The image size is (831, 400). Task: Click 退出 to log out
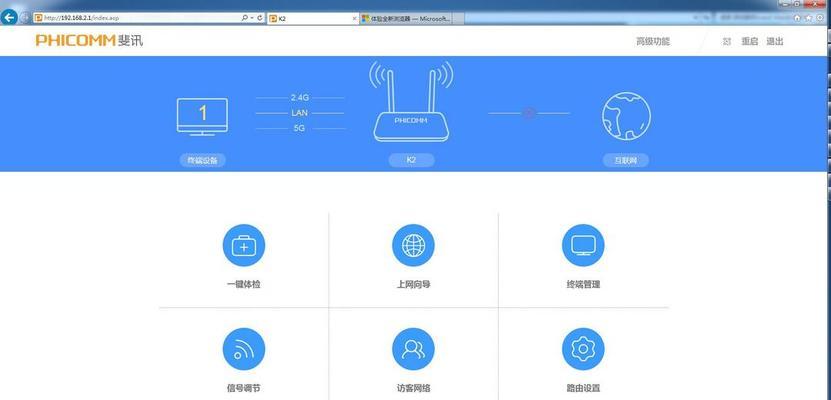pos(775,41)
